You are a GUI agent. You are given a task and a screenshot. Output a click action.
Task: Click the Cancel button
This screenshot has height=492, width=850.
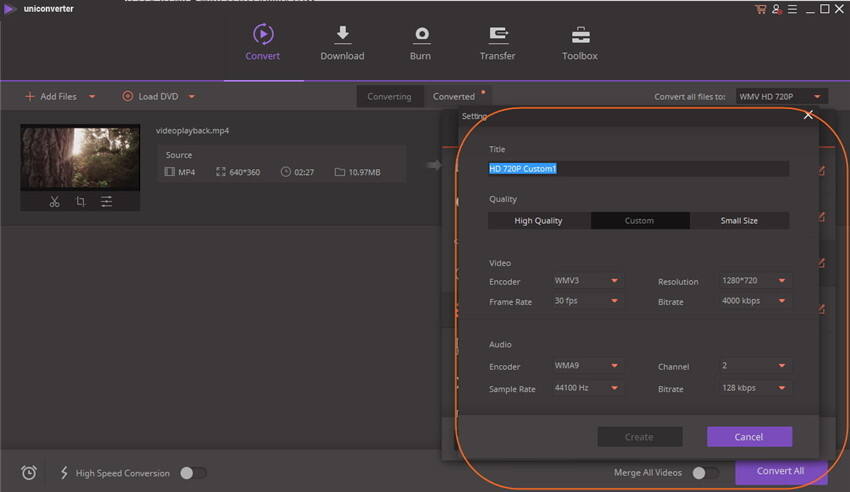(x=749, y=437)
